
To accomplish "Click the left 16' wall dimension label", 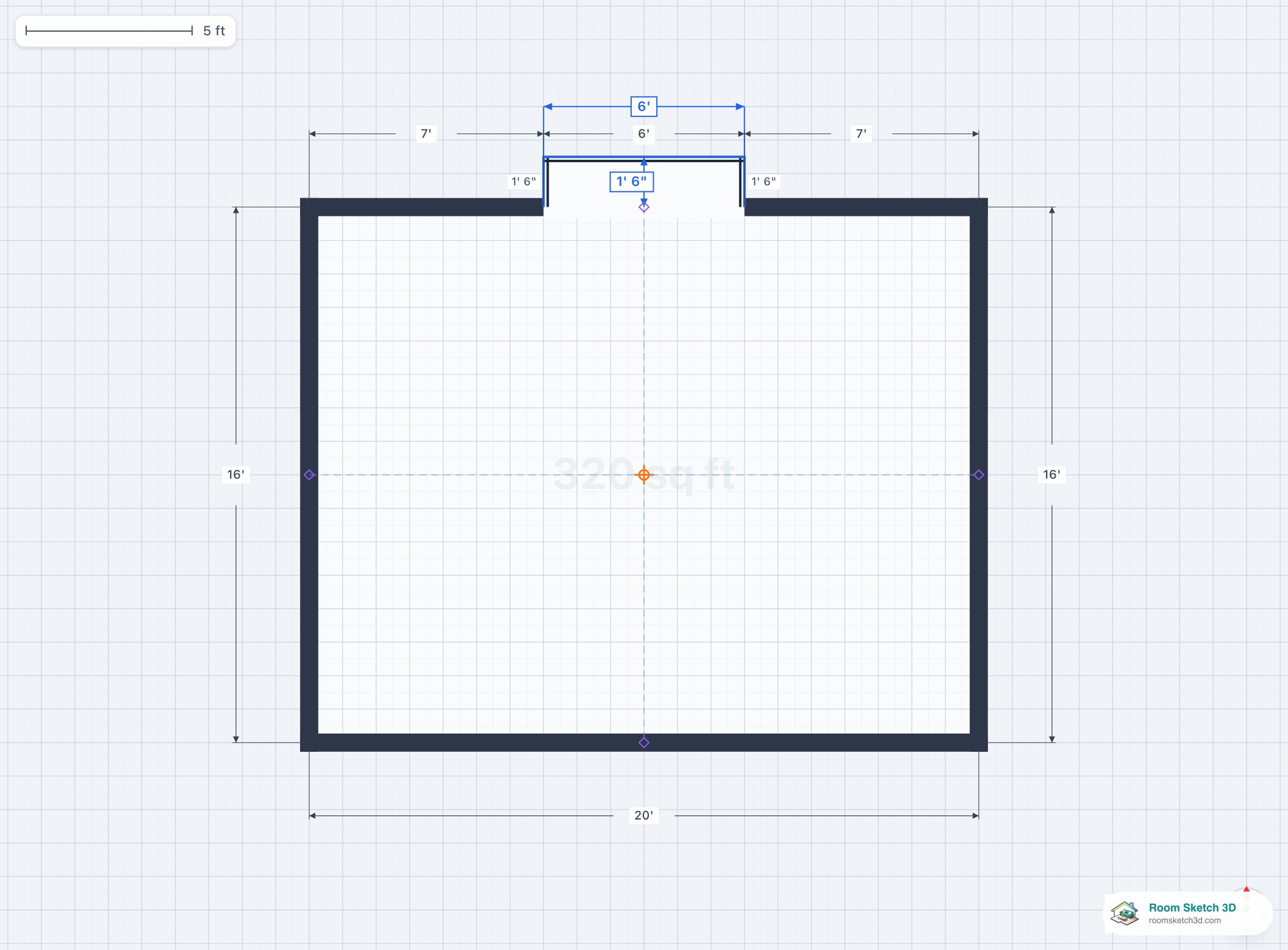I will [235, 474].
